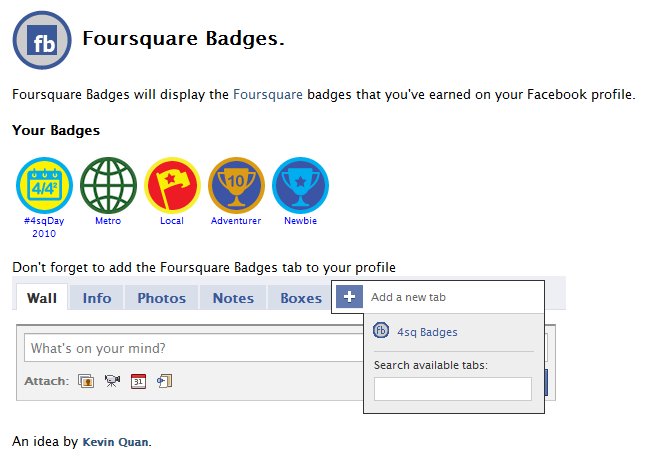This screenshot has height=468, width=655.
Task: Attach a photo using the photo icon
Action: [86, 381]
